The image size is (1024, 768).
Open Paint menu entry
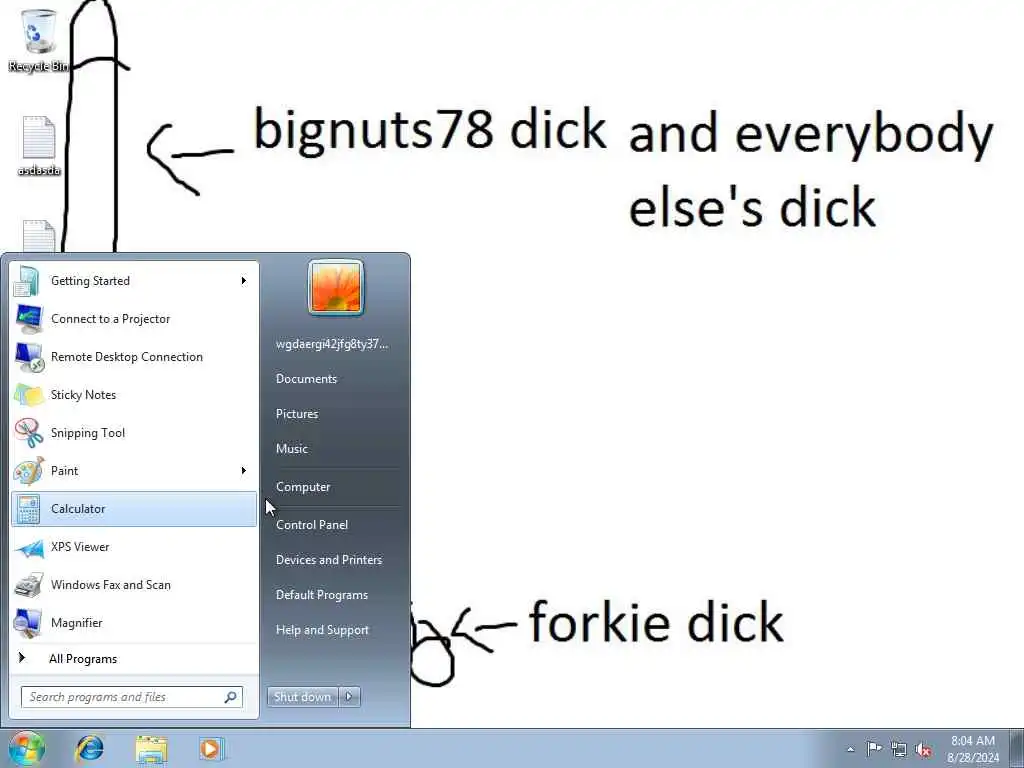coord(134,471)
